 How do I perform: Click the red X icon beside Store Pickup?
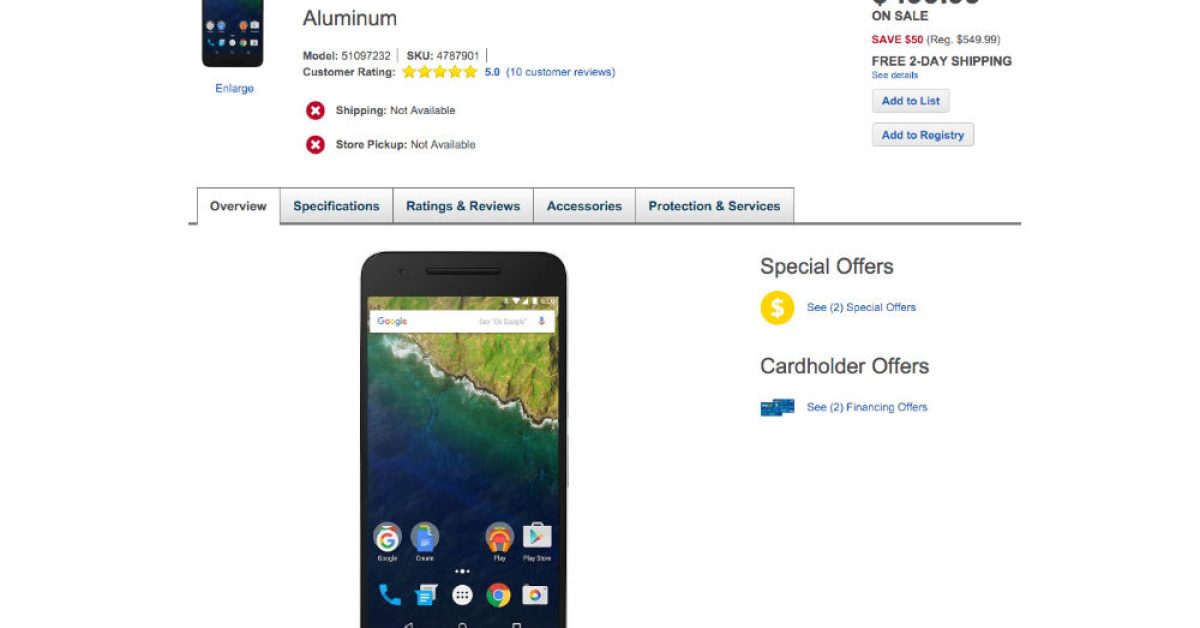point(315,145)
